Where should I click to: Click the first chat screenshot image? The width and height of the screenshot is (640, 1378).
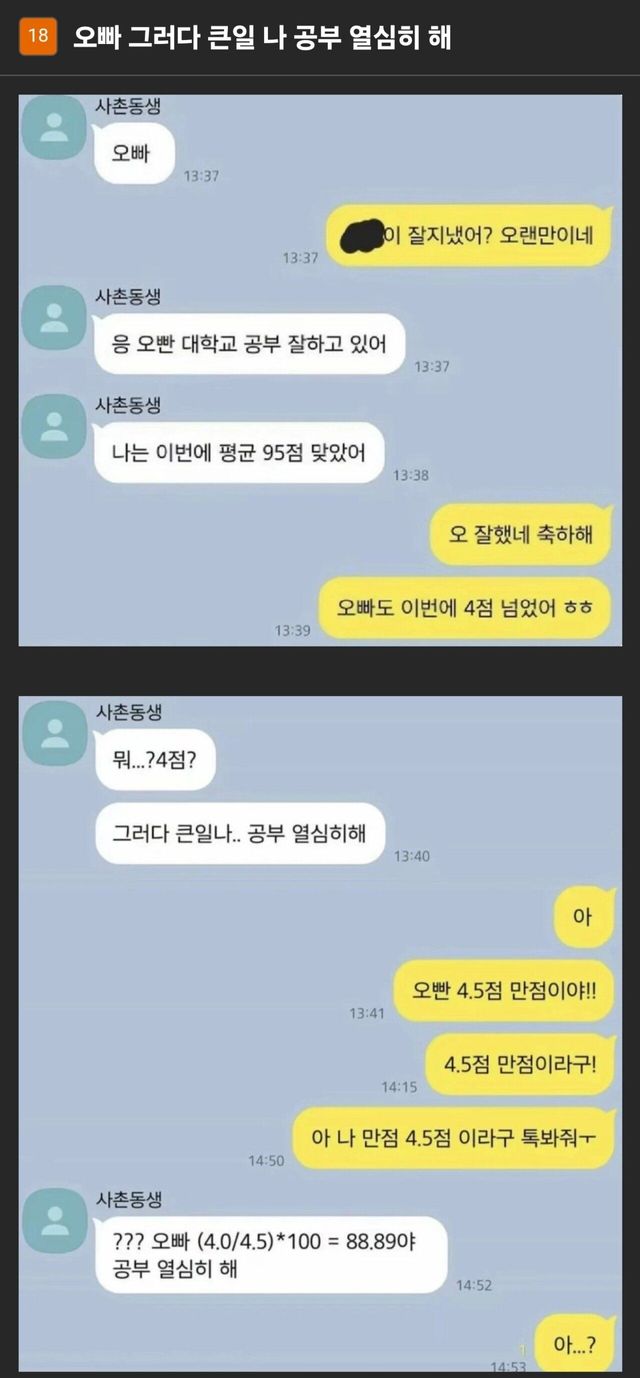(x=320, y=370)
